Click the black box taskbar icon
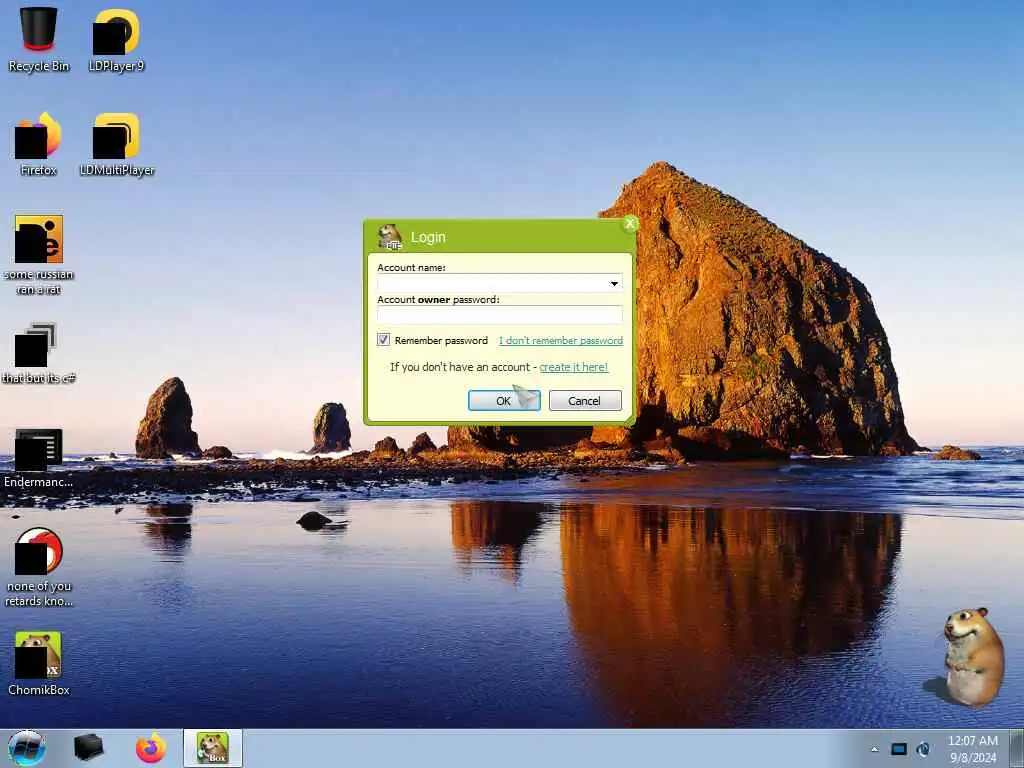 [88, 748]
